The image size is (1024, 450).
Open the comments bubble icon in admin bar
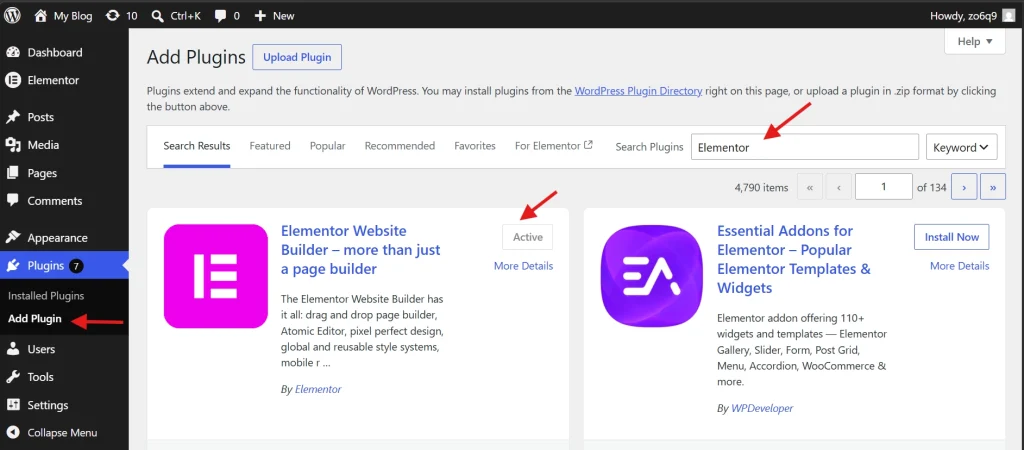[x=219, y=16]
